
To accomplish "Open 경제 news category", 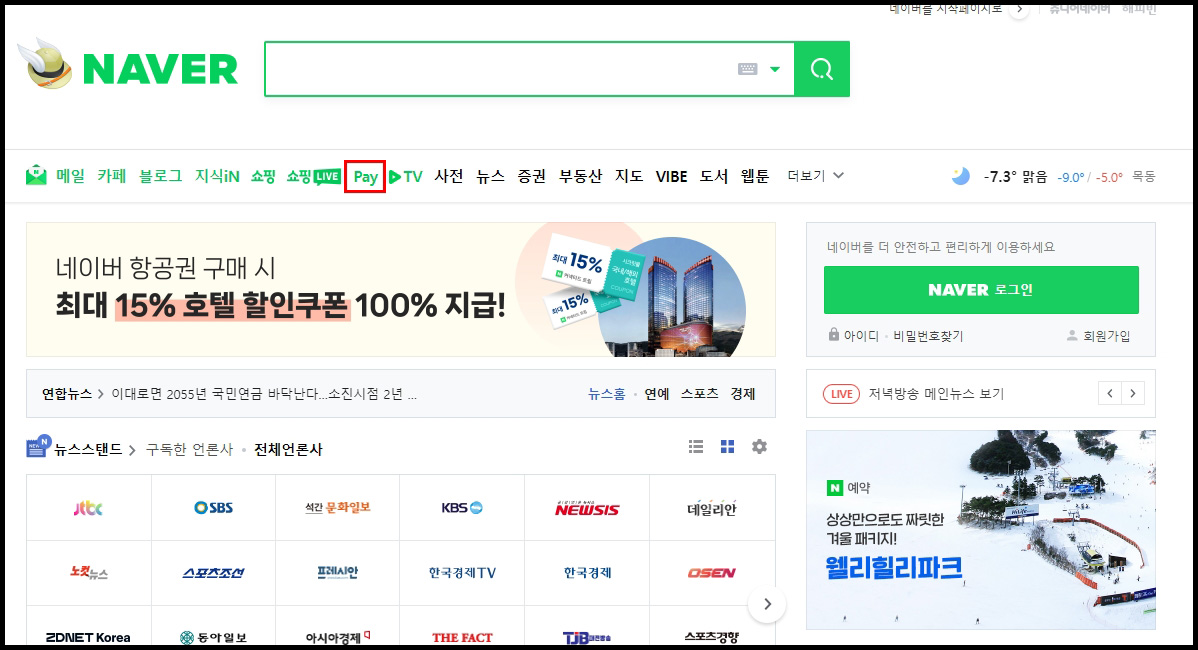I will [x=743, y=394].
